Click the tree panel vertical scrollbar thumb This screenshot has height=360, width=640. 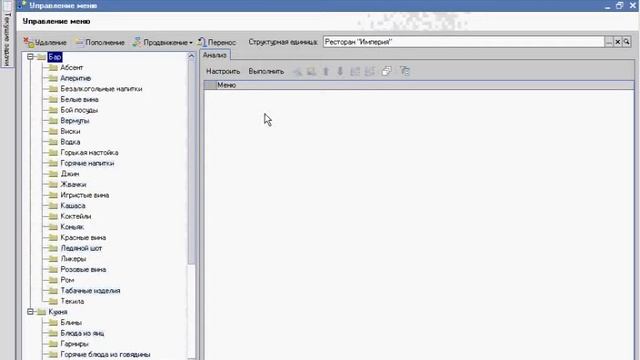[x=191, y=162]
